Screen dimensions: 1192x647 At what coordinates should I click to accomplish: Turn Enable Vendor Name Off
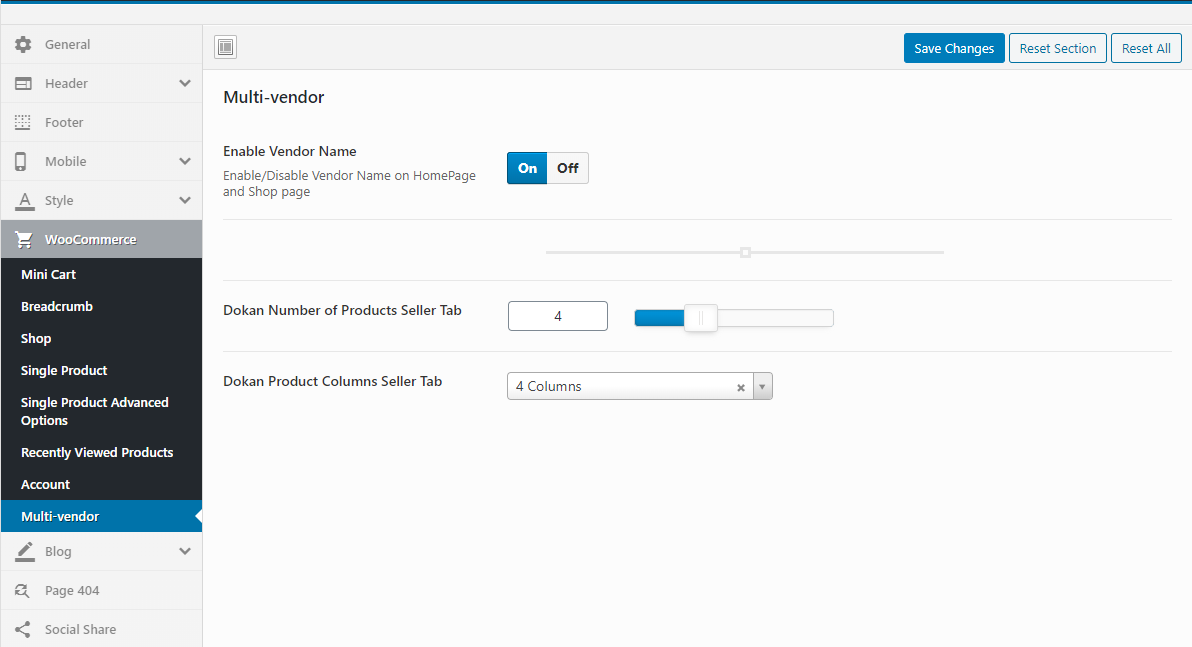pyautogui.click(x=568, y=168)
